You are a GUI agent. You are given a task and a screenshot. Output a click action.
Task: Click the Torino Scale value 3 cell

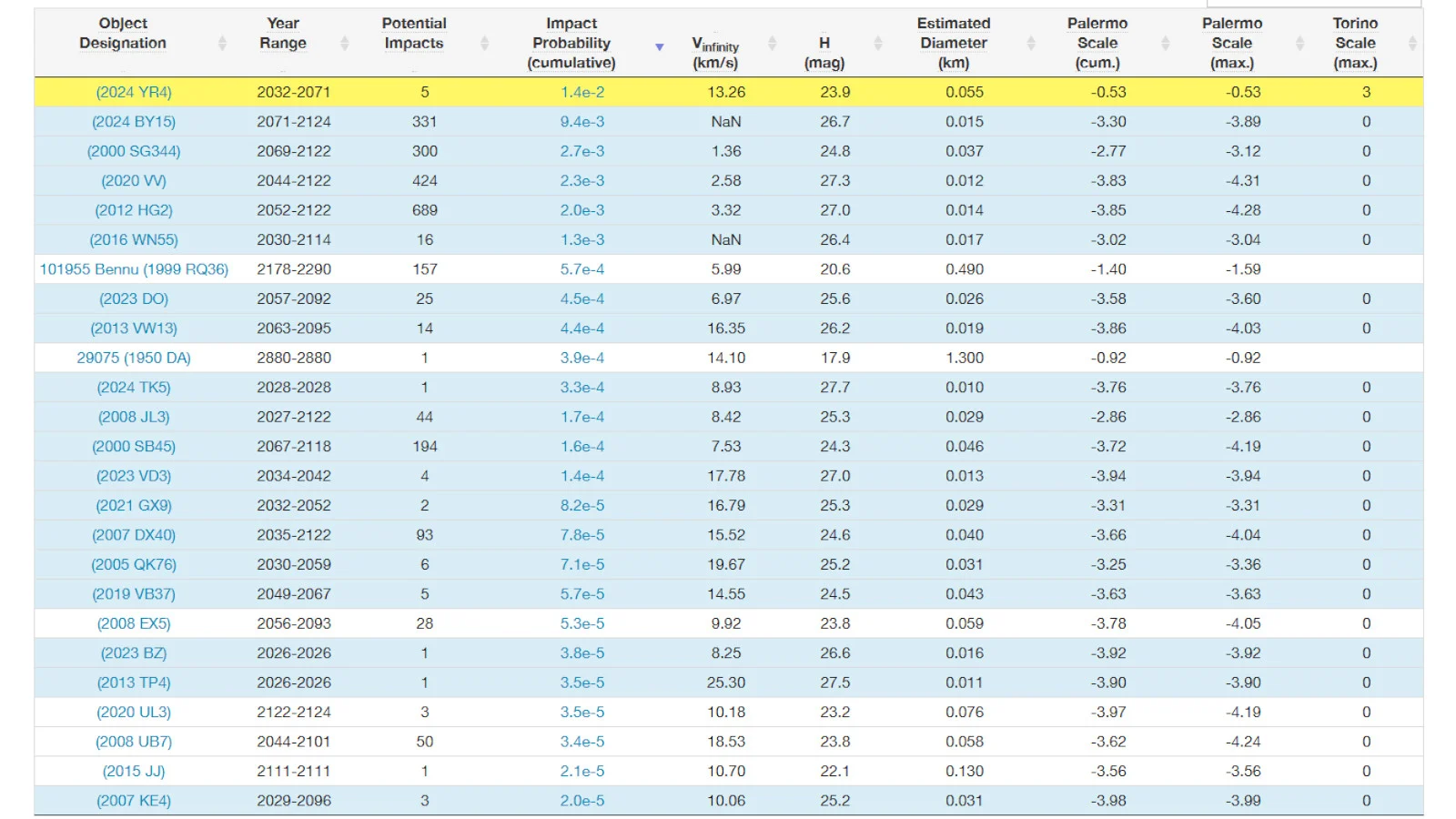(x=1365, y=92)
